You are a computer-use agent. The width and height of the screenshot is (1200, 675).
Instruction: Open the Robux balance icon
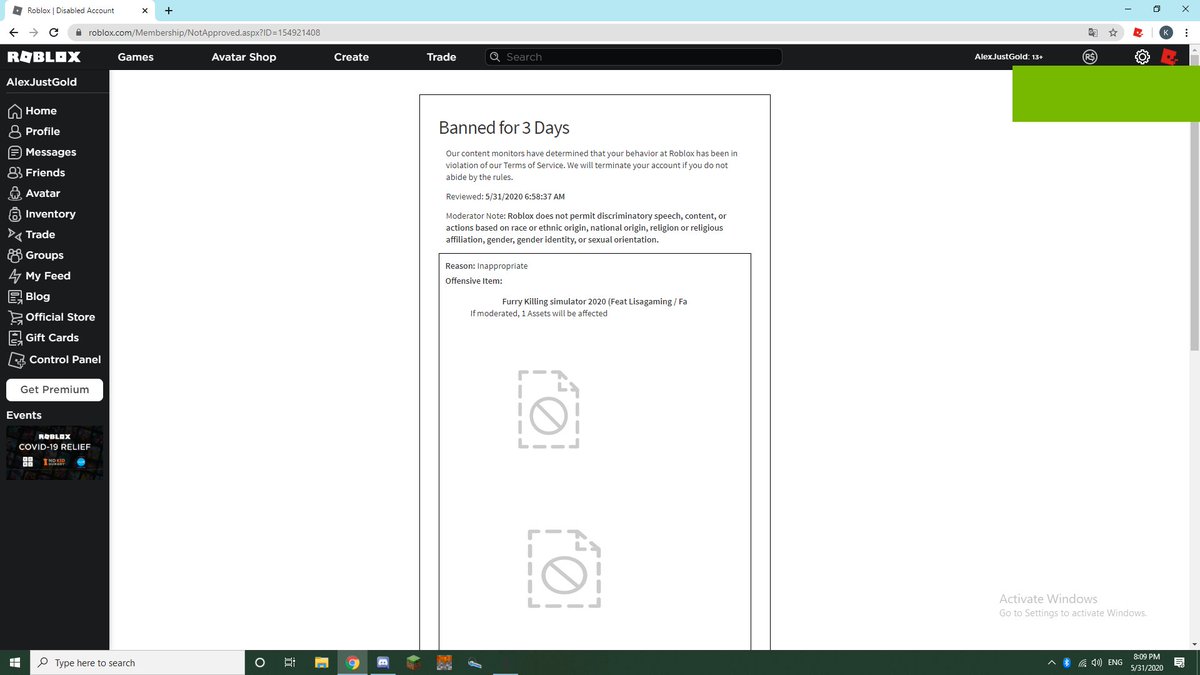coord(1090,57)
